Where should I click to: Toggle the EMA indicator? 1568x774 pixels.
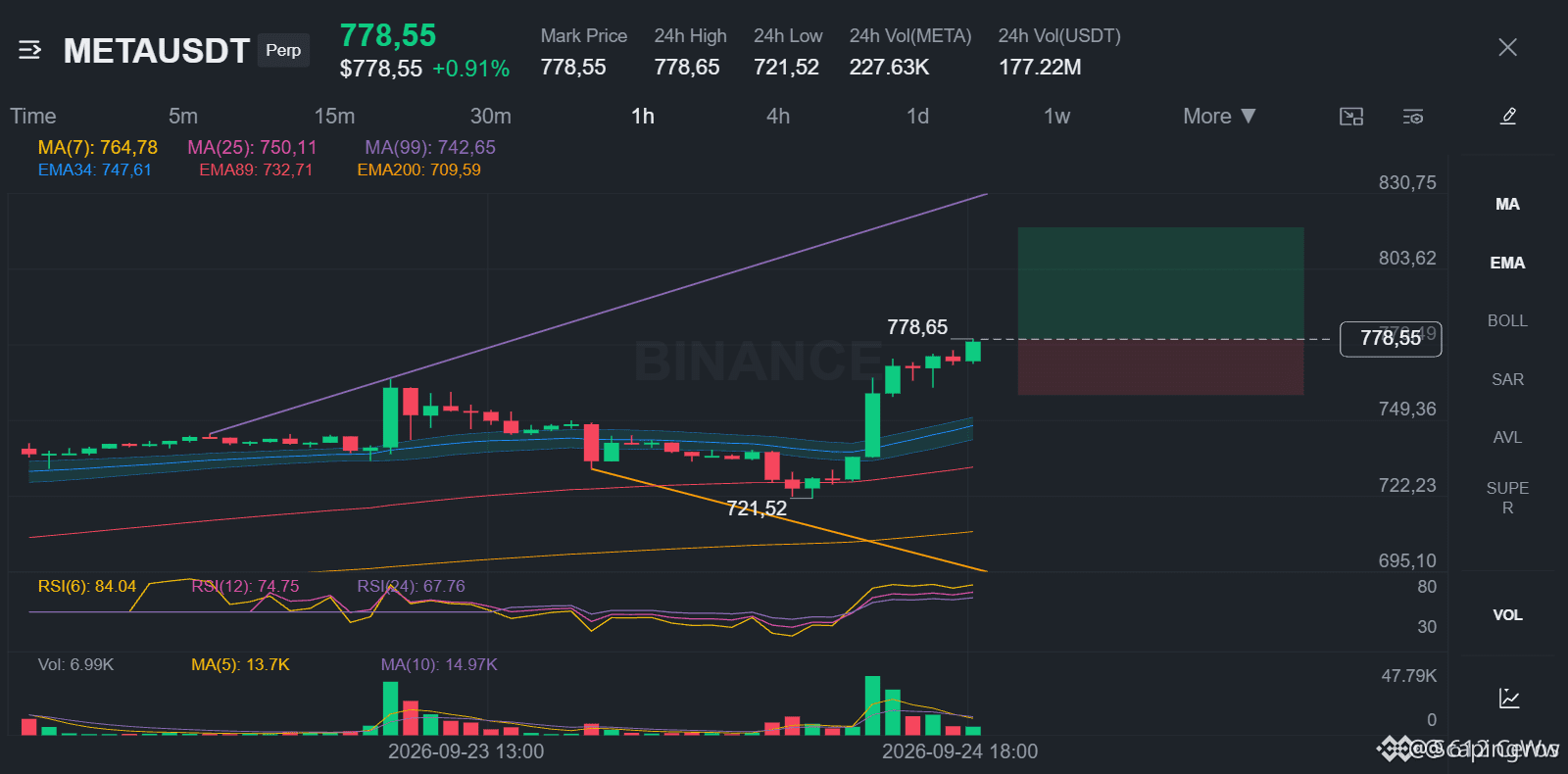click(1507, 263)
